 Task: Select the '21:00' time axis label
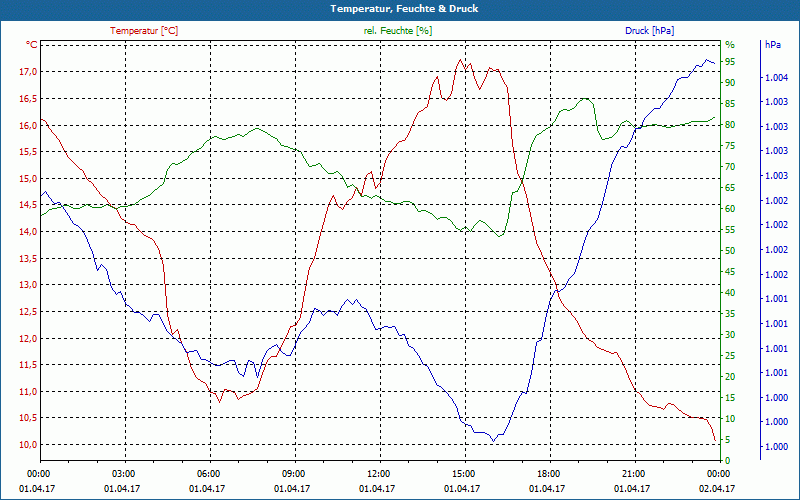click(x=635, y=473)
